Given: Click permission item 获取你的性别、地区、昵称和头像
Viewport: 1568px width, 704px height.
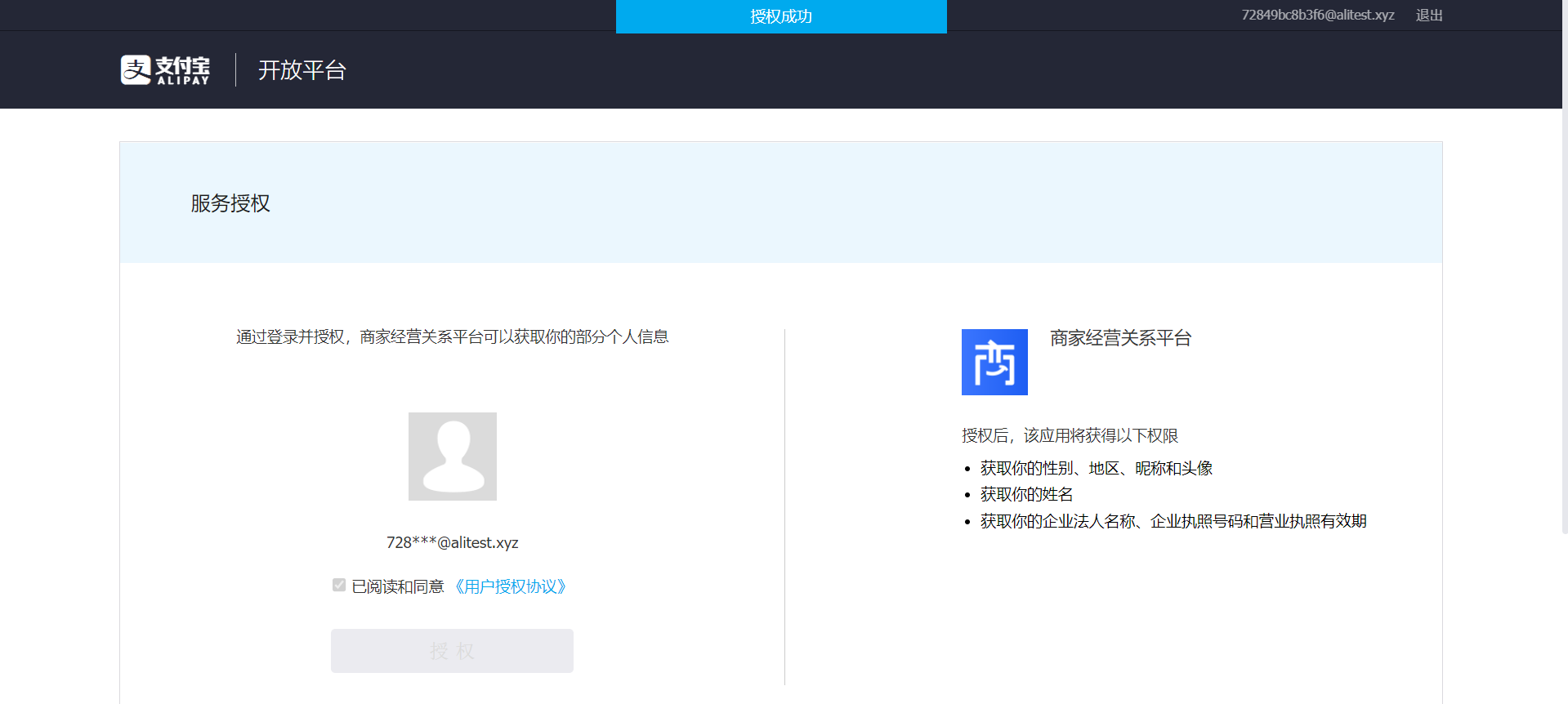Looking at the screenshot, I should tap(1097, 468).
